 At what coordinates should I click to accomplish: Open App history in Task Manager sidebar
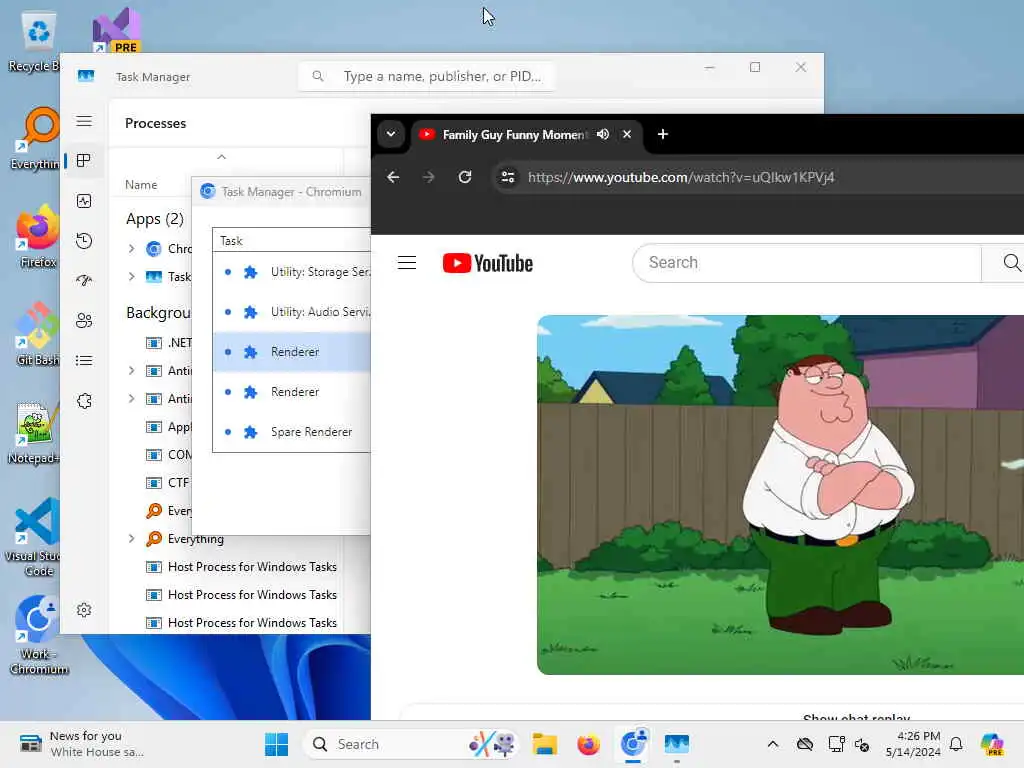(x=84, y=241)
